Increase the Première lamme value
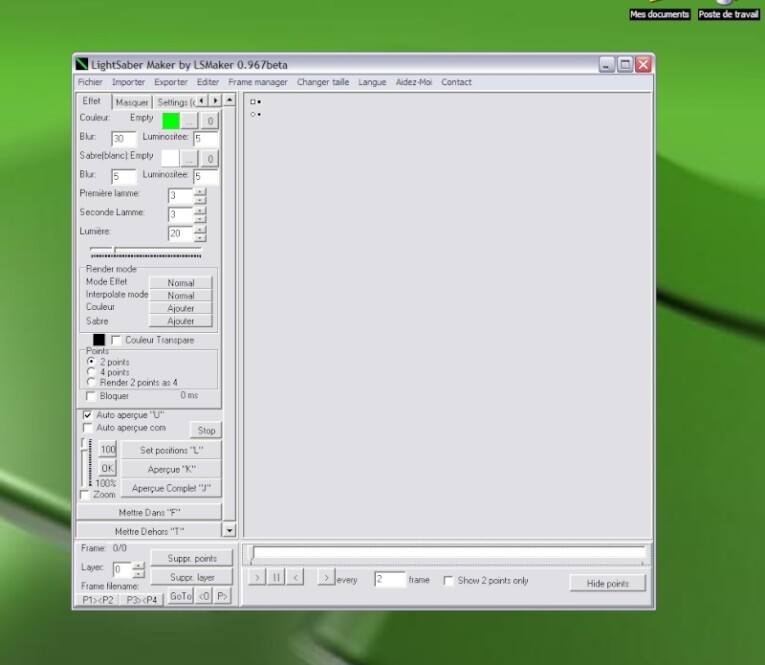The image size is (765, 665). pyautogui.click(x=200, y=192)
